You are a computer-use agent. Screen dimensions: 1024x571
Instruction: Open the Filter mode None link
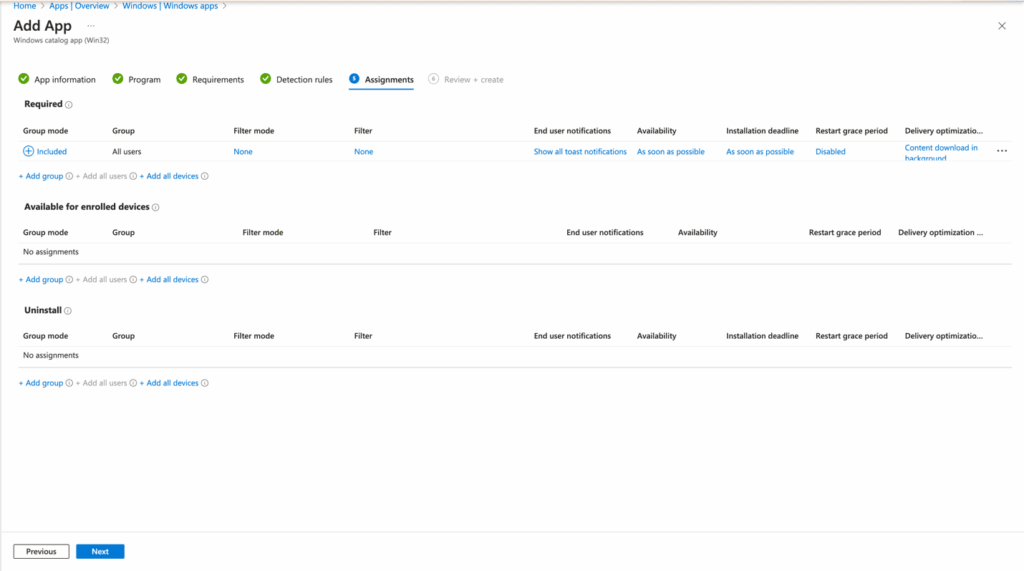click(243, 152)
